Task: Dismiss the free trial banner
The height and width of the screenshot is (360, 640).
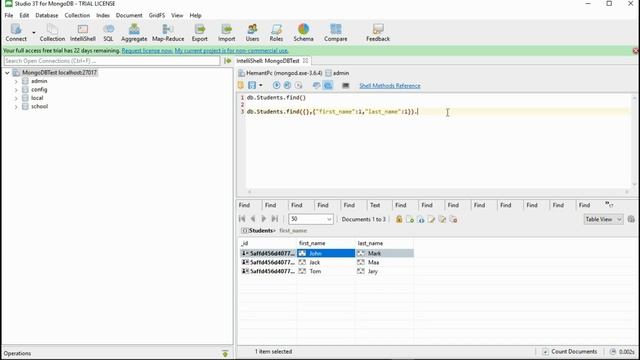Action: click(636, 51)
